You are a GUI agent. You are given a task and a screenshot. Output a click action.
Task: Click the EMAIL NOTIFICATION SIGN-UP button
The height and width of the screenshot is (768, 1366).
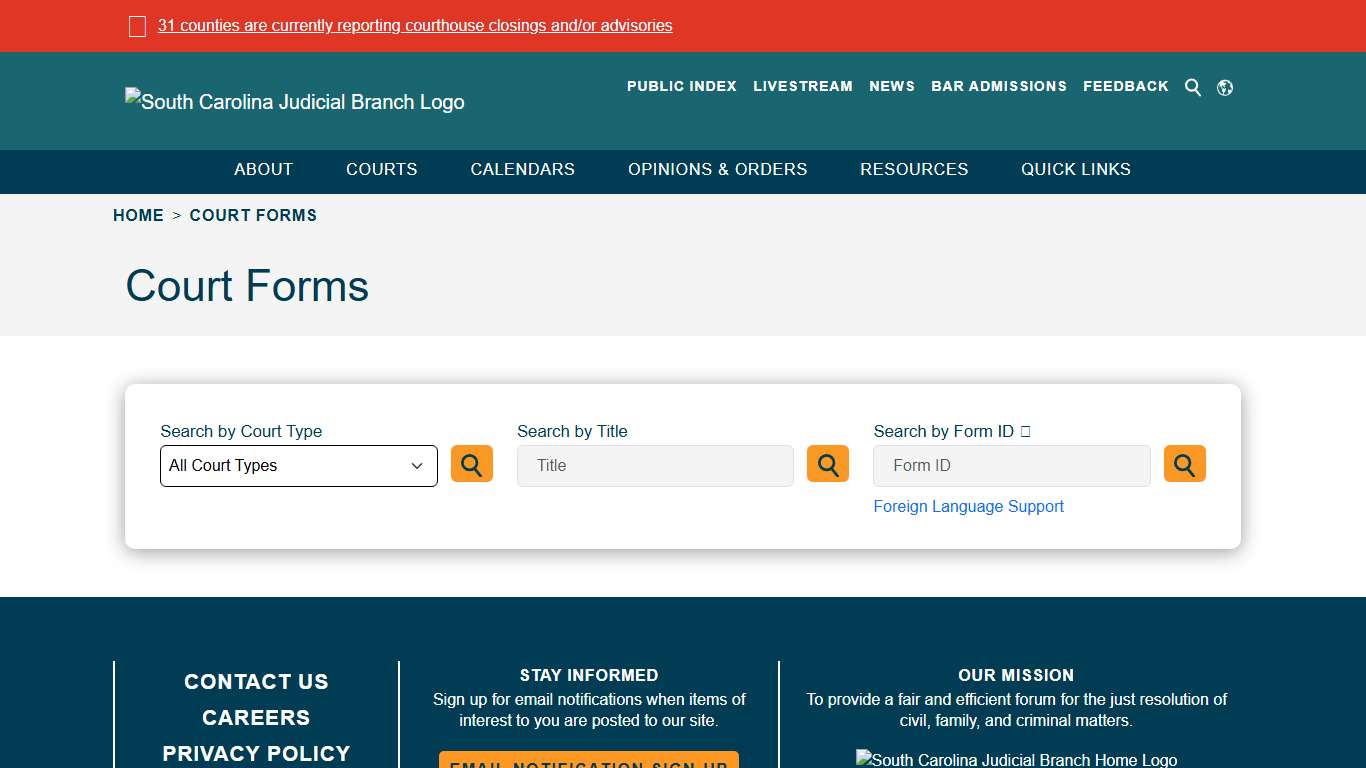pos(588,763)
